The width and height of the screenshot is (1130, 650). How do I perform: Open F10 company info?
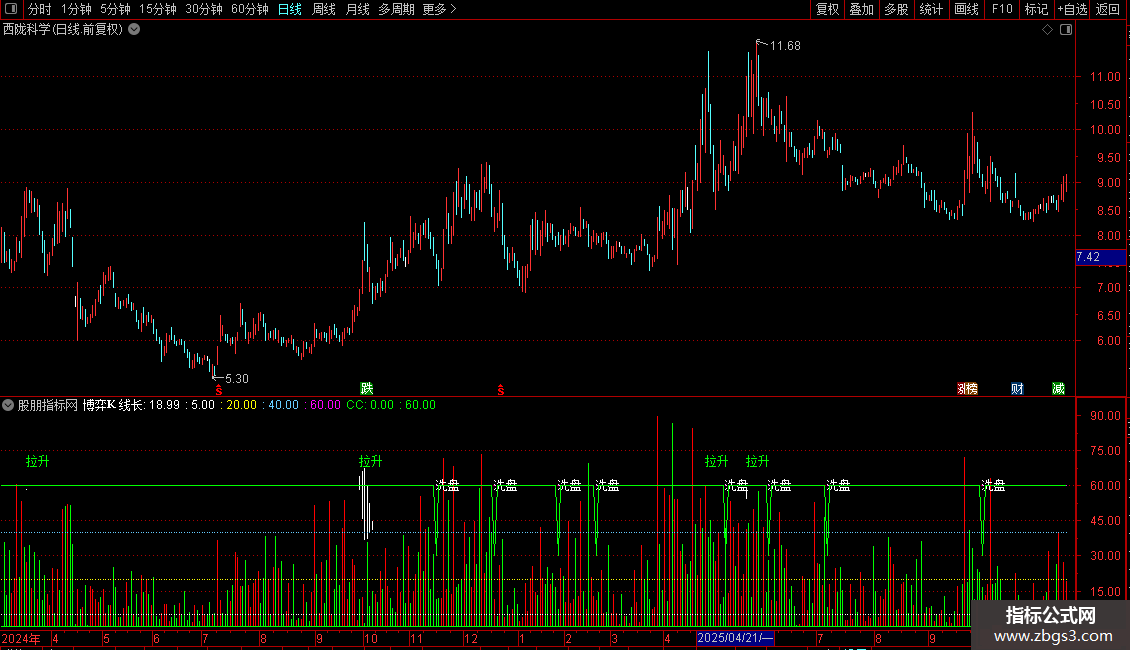1002,9
